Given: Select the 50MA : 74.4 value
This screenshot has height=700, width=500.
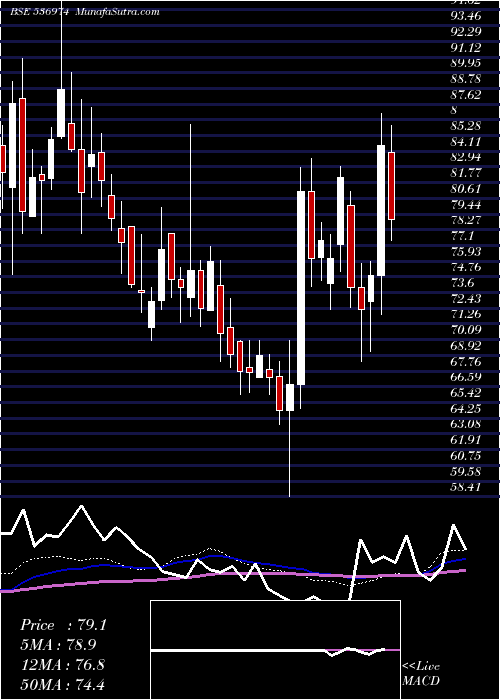Looking at the screenshot, I should click(62, 684).
